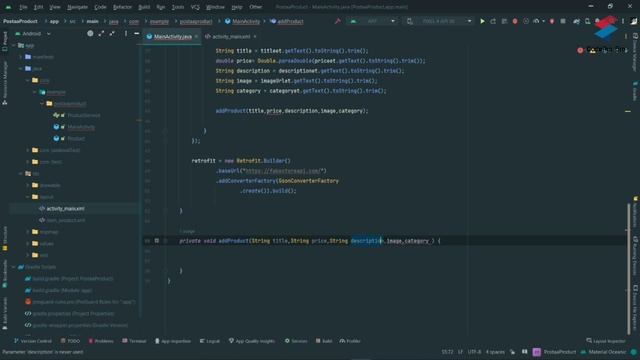This screenshot has height=360, width=640.
Task: Click the red error indicator in the editor corner
Action: click(x=580, y=50)
